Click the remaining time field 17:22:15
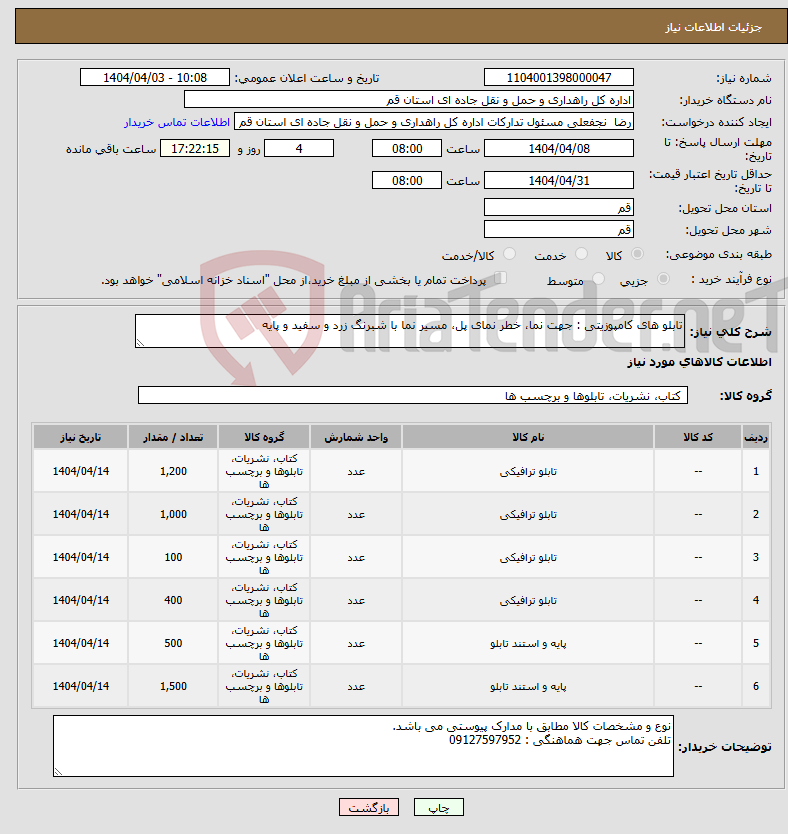This screenshot has width=788, height=834. point(195,148)
